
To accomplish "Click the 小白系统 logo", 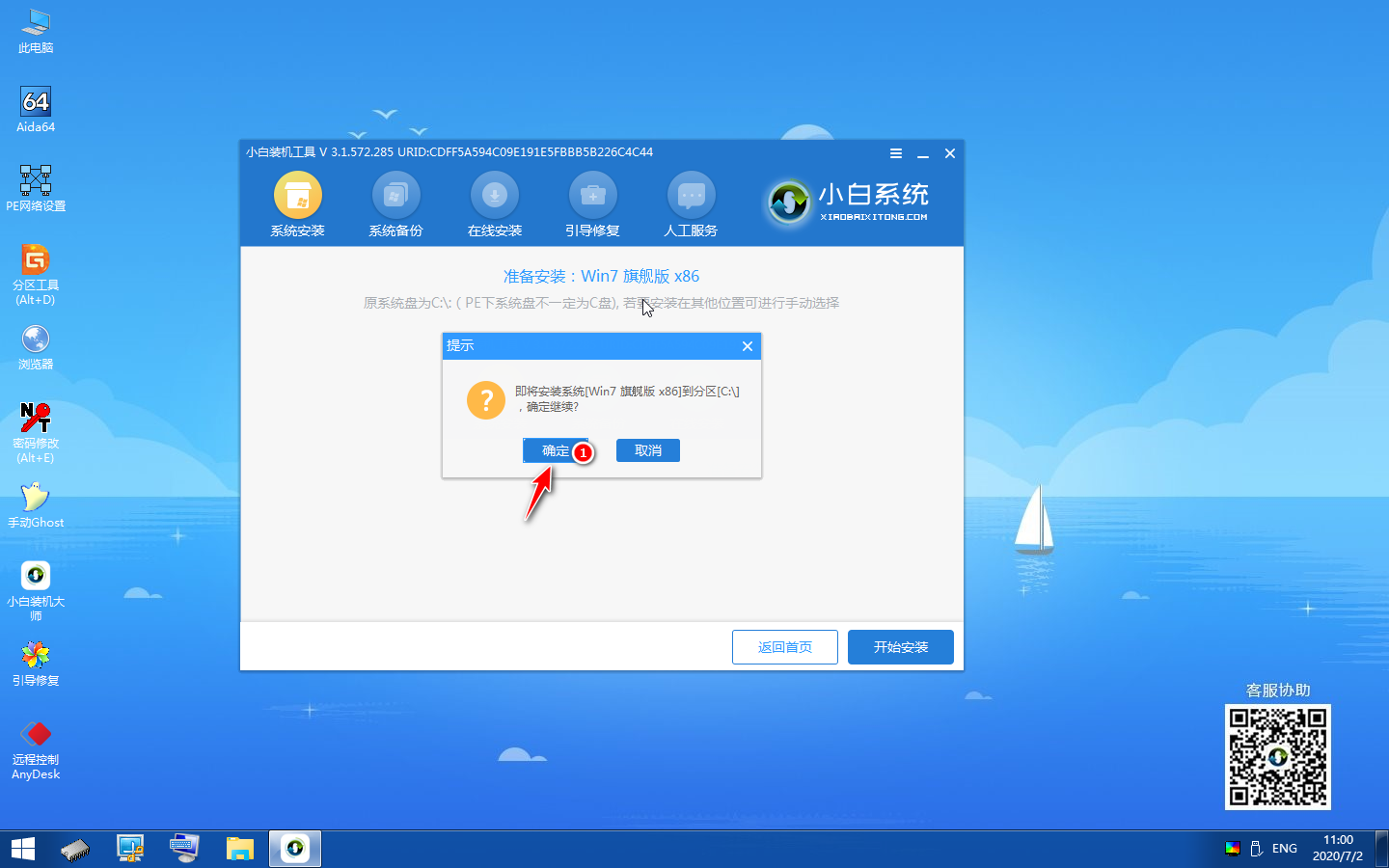I will [848, 202].
